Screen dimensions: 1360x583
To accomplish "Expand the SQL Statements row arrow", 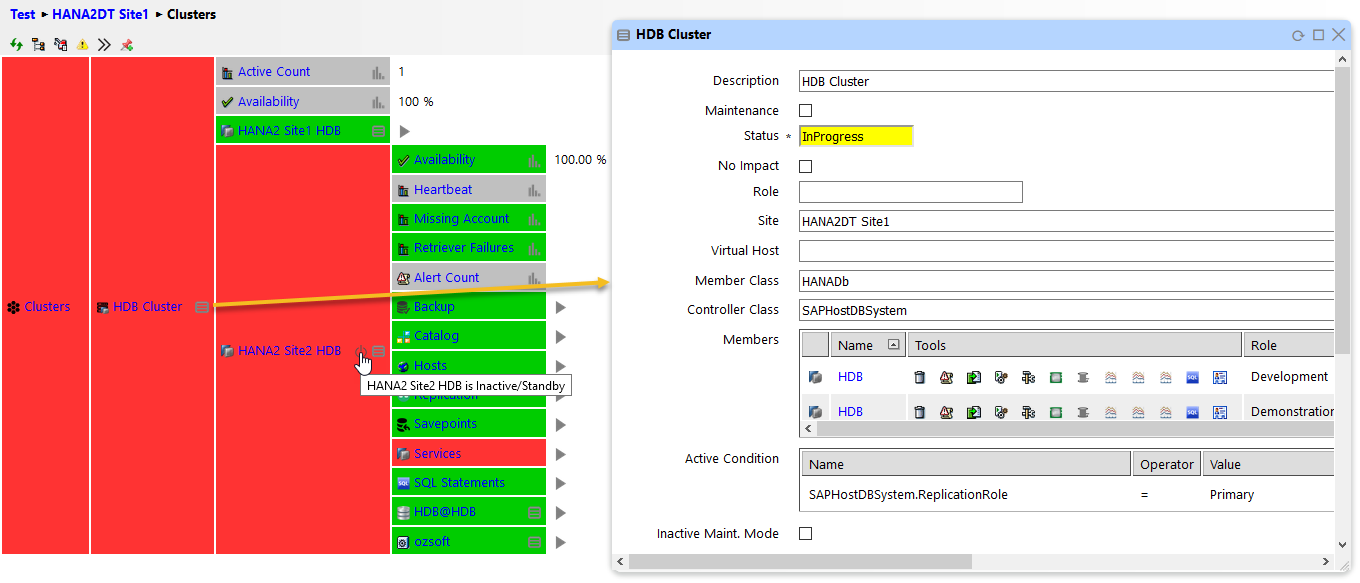I will point(561,483).
